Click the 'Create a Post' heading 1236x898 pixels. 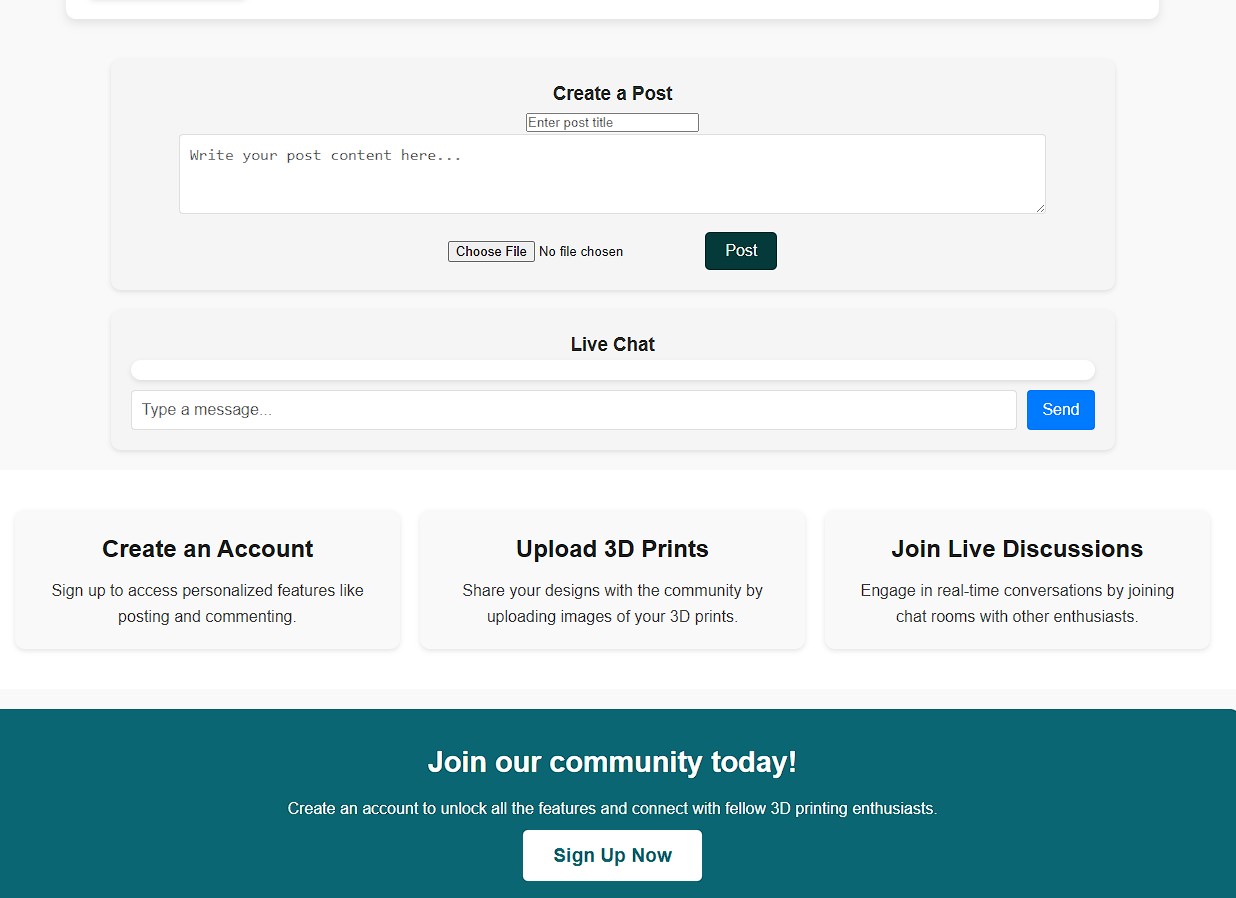[x=612, y=93]
